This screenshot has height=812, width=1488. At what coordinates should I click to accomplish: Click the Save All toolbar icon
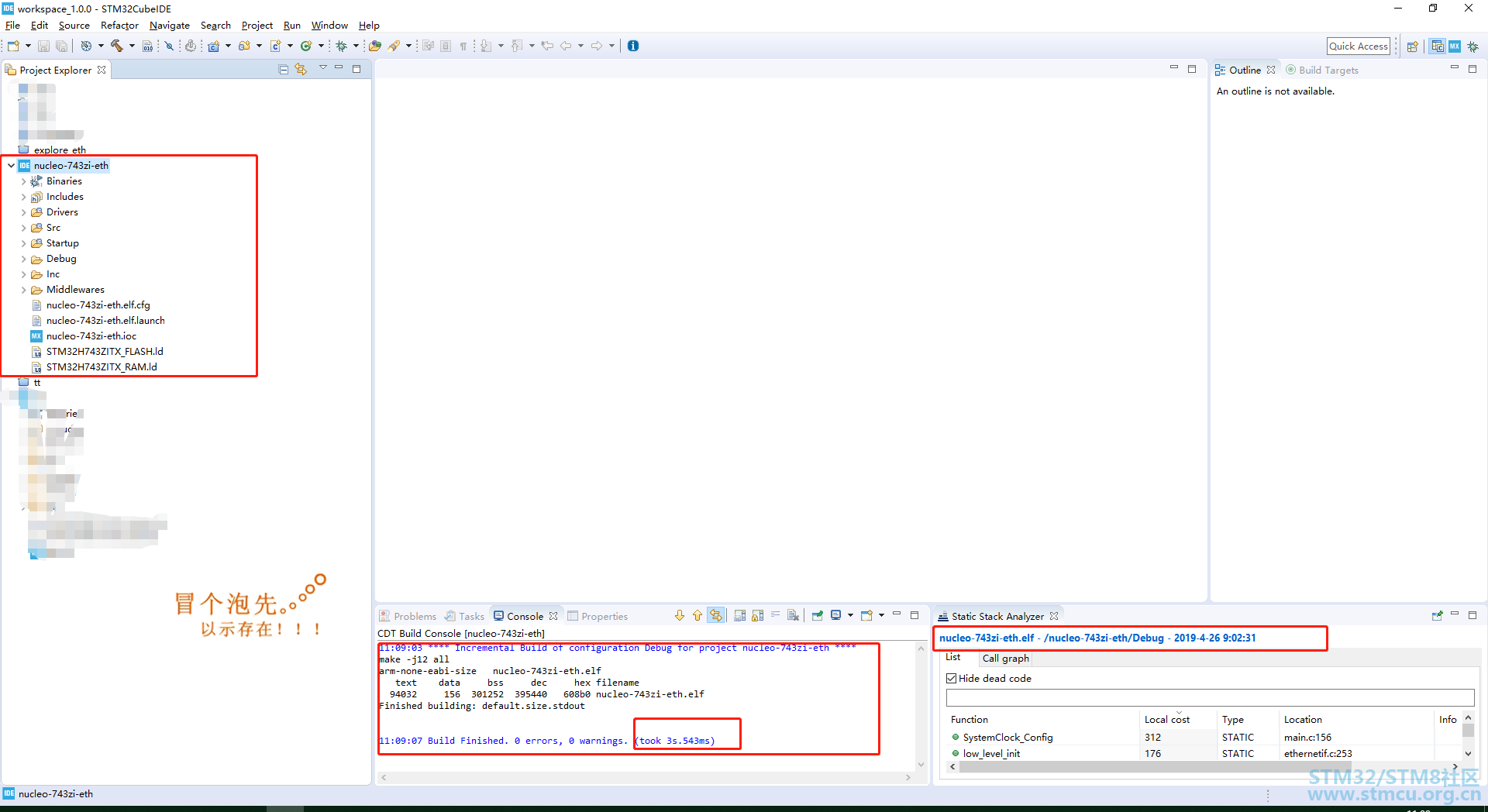tap(61, 46)
